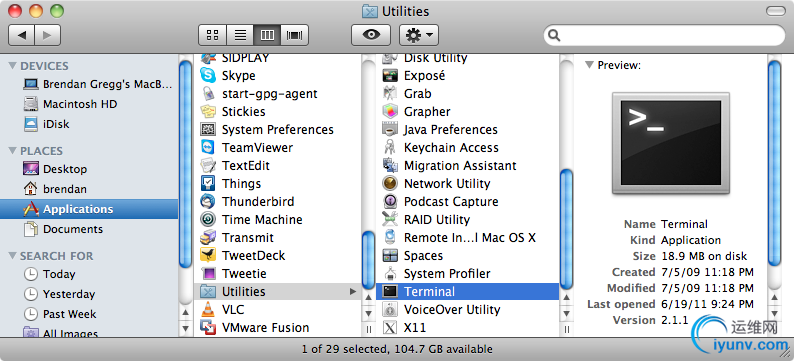Select the TweetDeck icon
Viewport: 794px width, 361px height.
tap(208, 256)
